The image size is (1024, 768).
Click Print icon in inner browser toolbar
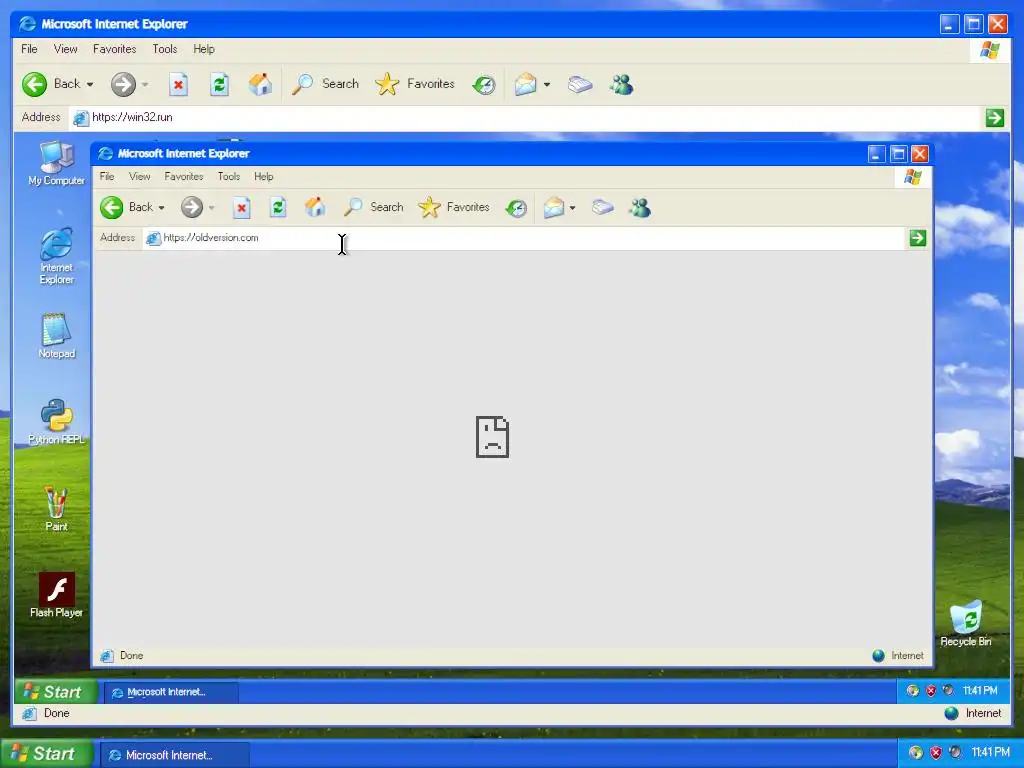click(602, 208)
